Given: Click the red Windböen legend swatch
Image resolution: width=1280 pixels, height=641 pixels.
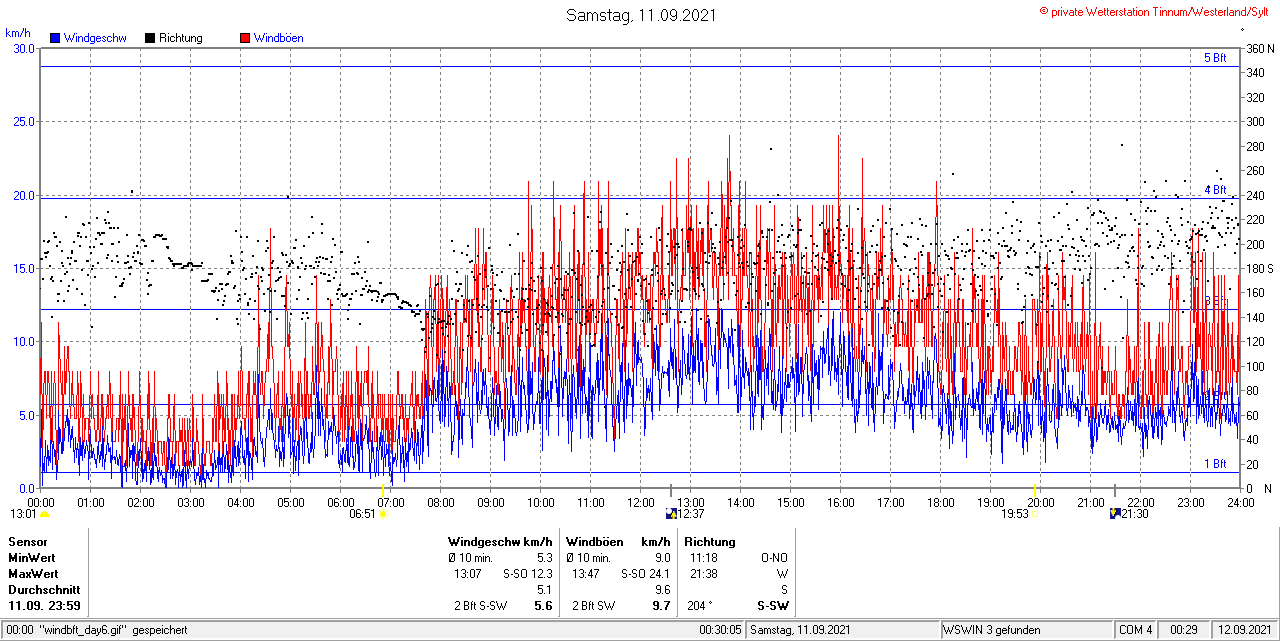Looking at the screenshot, I should [245, 38].
